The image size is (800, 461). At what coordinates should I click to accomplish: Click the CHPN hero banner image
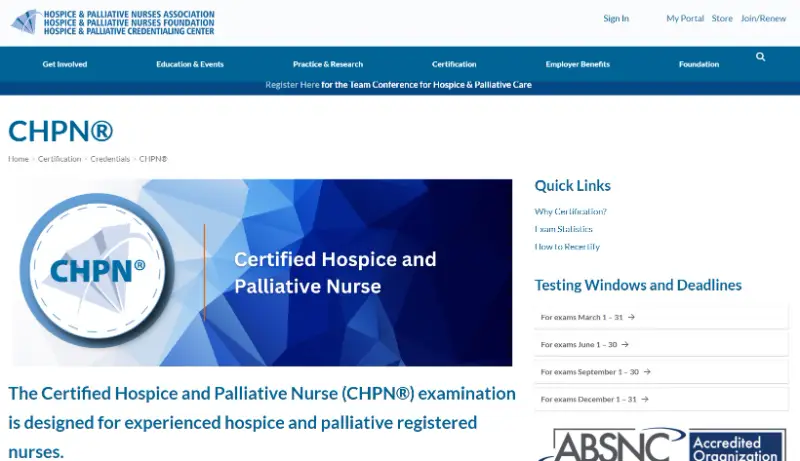pos(262,272)
